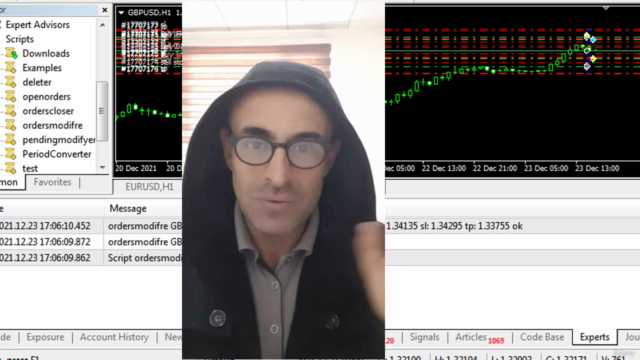Switch to the Favorites tab
The width and height of the screenshot is (640, 360).
pyautogui.click(x=52, y=182)
